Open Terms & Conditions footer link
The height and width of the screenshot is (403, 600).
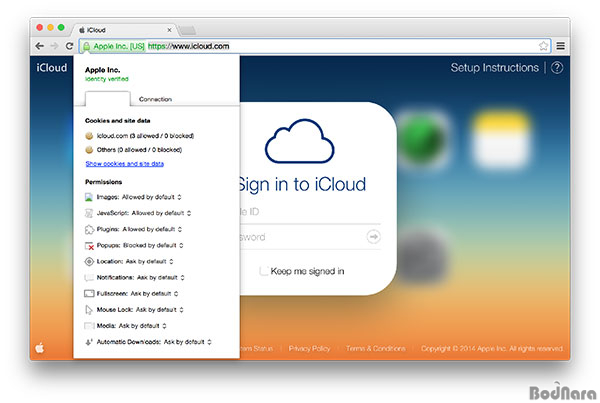point(375,348)
